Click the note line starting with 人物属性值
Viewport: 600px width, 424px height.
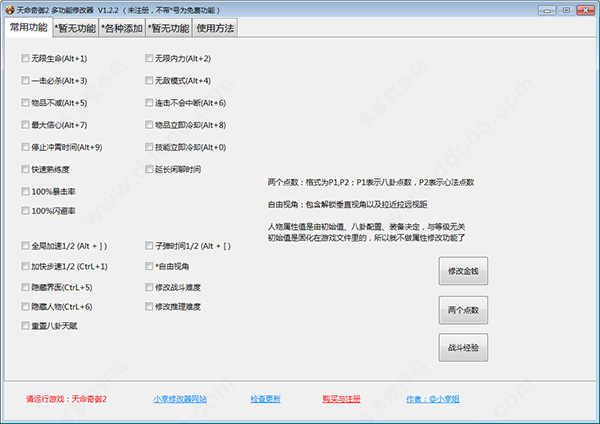click(x=366, y=227)
